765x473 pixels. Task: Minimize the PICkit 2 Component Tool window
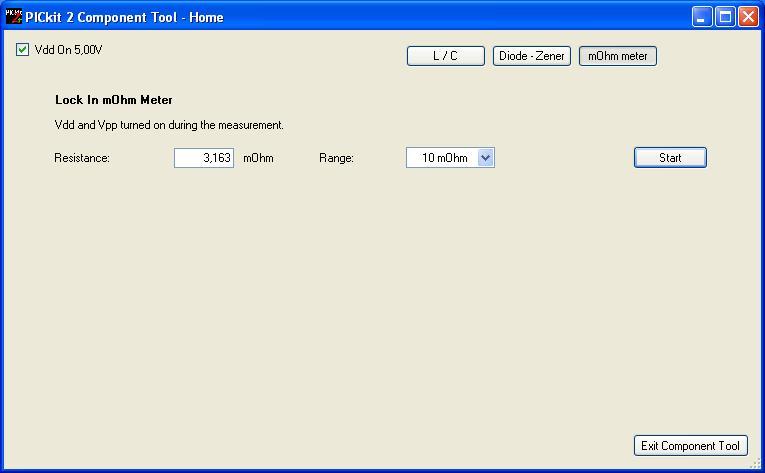(x=702, y=17)
